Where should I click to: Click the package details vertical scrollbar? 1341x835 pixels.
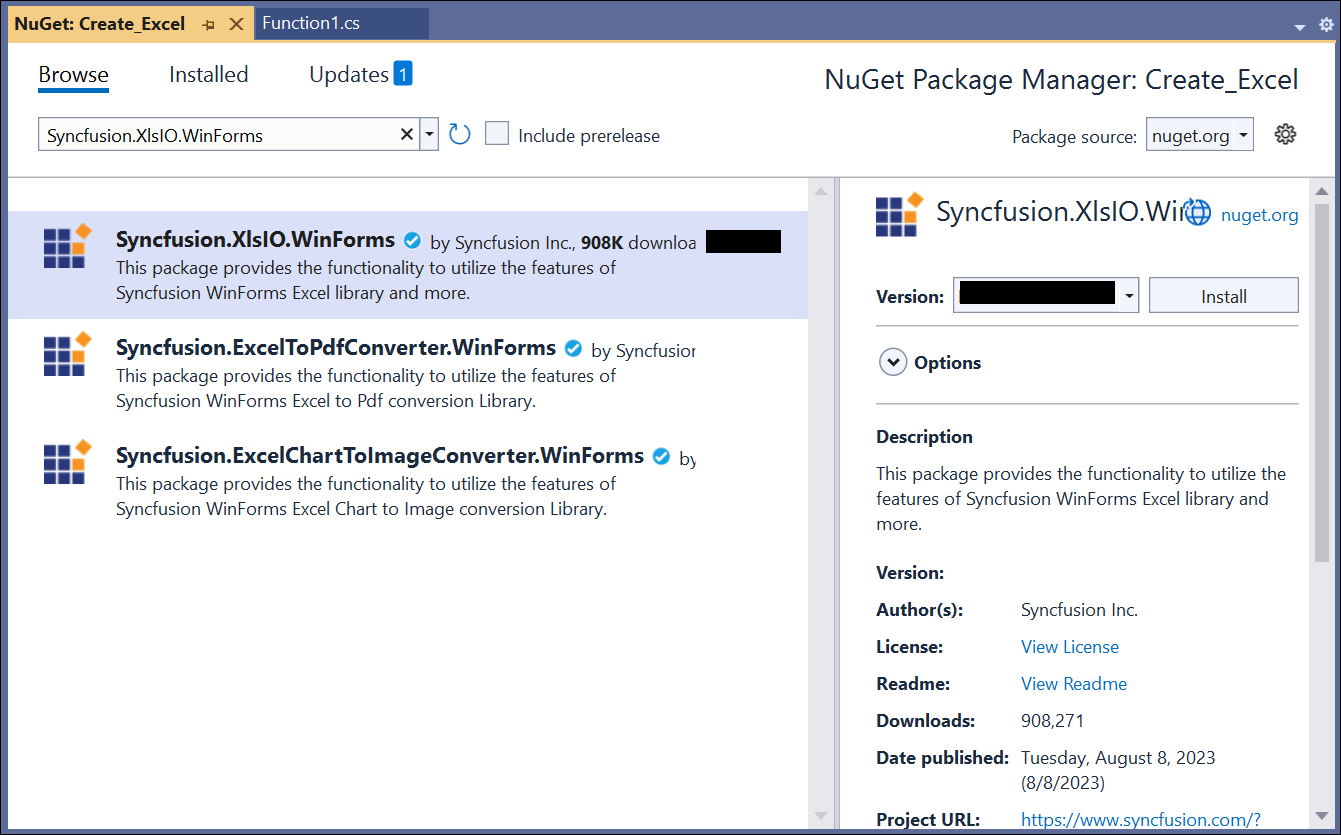1322,400
